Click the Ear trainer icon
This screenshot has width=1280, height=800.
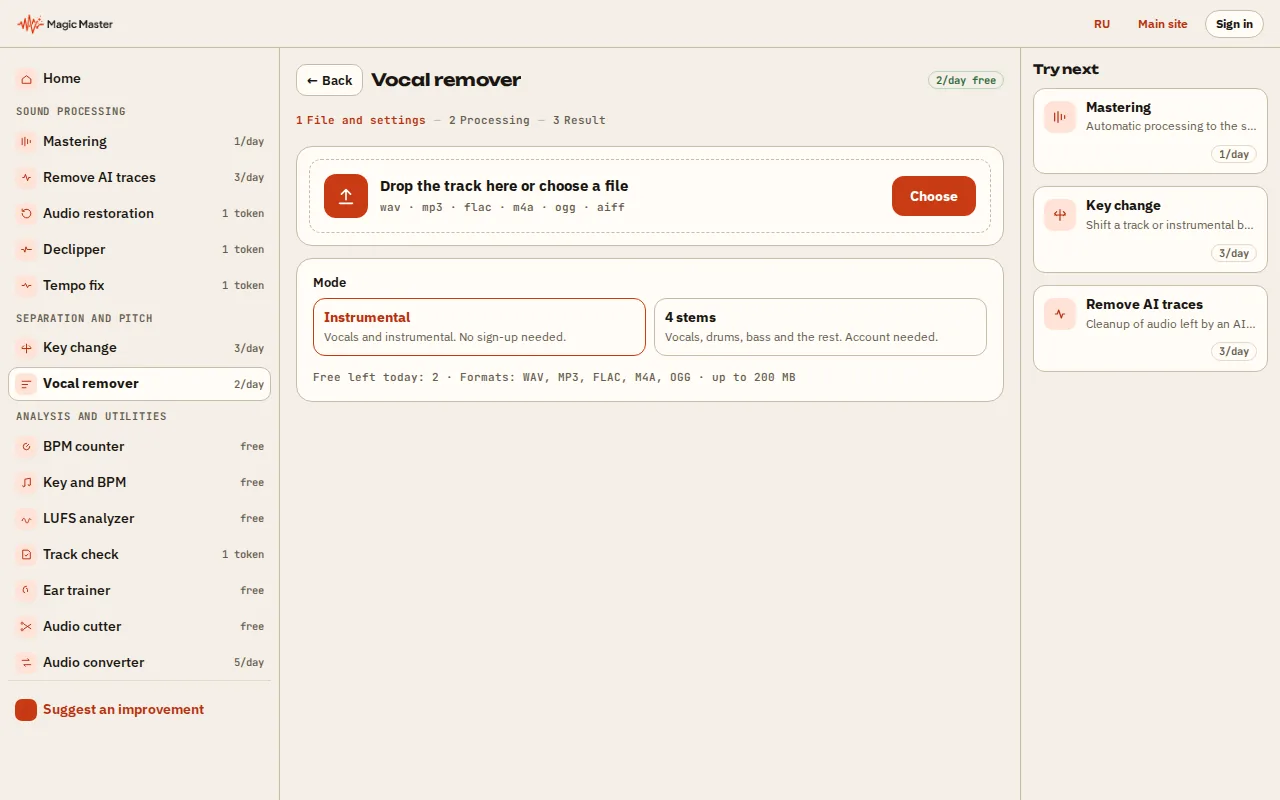[x=26, y=591]
